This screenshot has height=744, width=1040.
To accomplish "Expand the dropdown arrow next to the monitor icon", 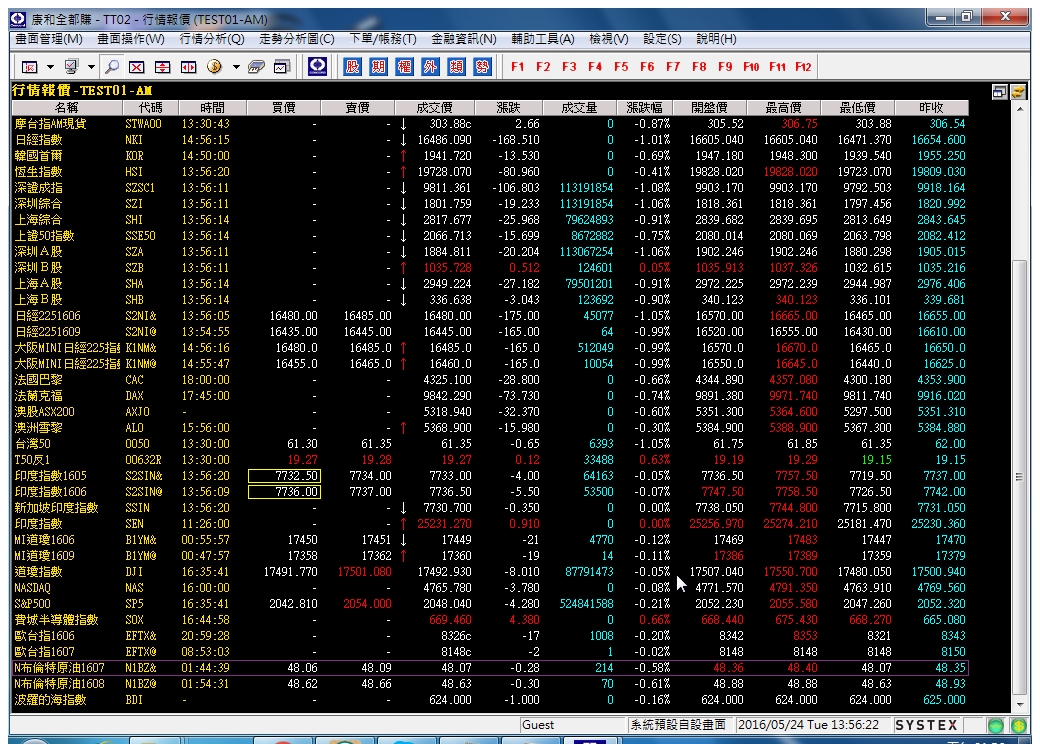I will (x=91, y=67).
